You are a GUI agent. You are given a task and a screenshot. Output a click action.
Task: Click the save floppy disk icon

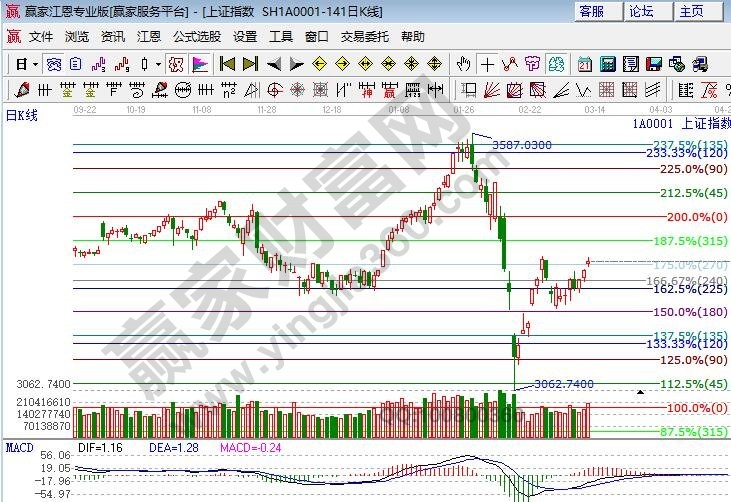653,64
